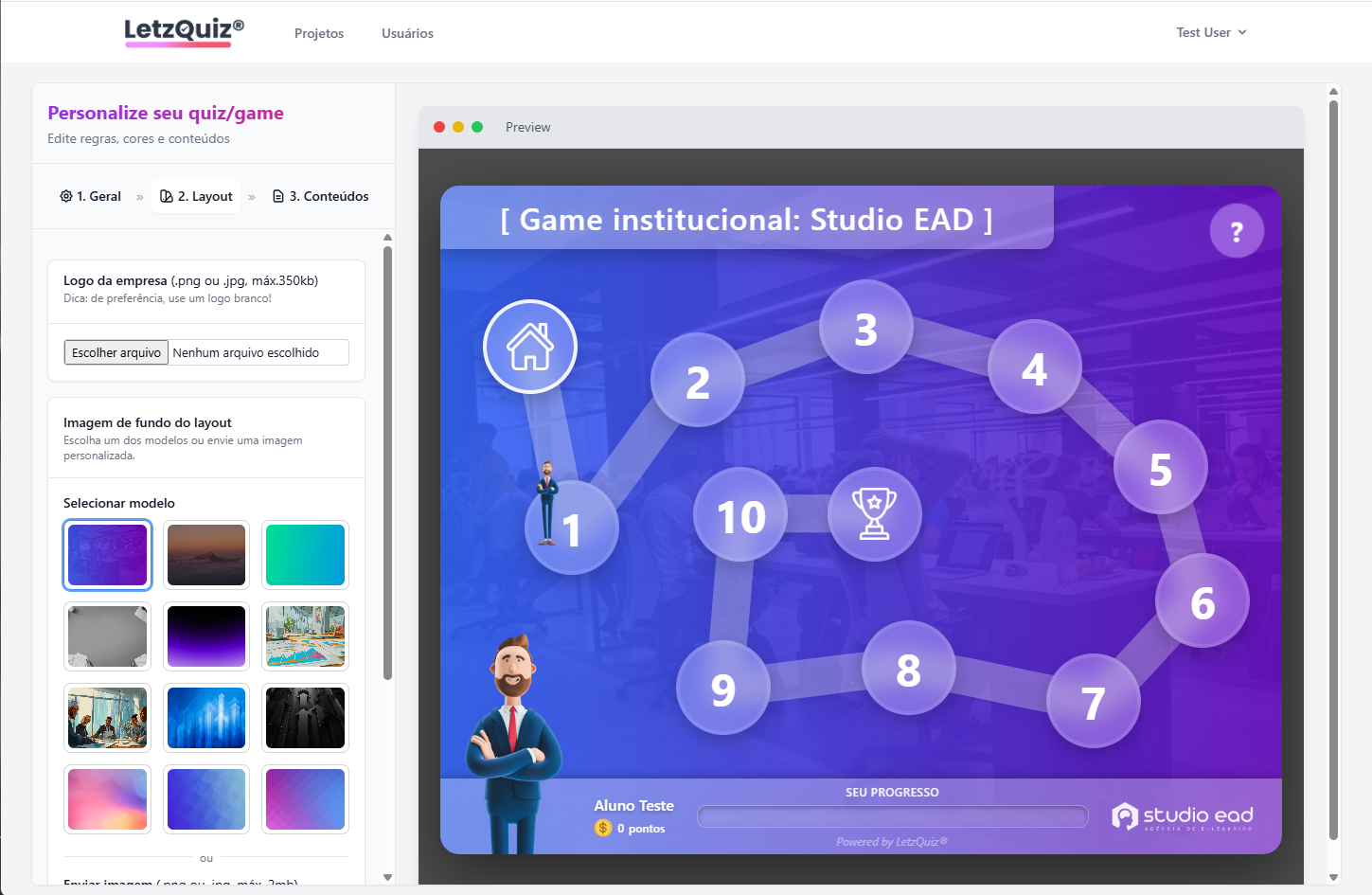This screenshot has width=1372, height=895.
Task: Choose the mountain sunset background model
Action: pos(206,555)
